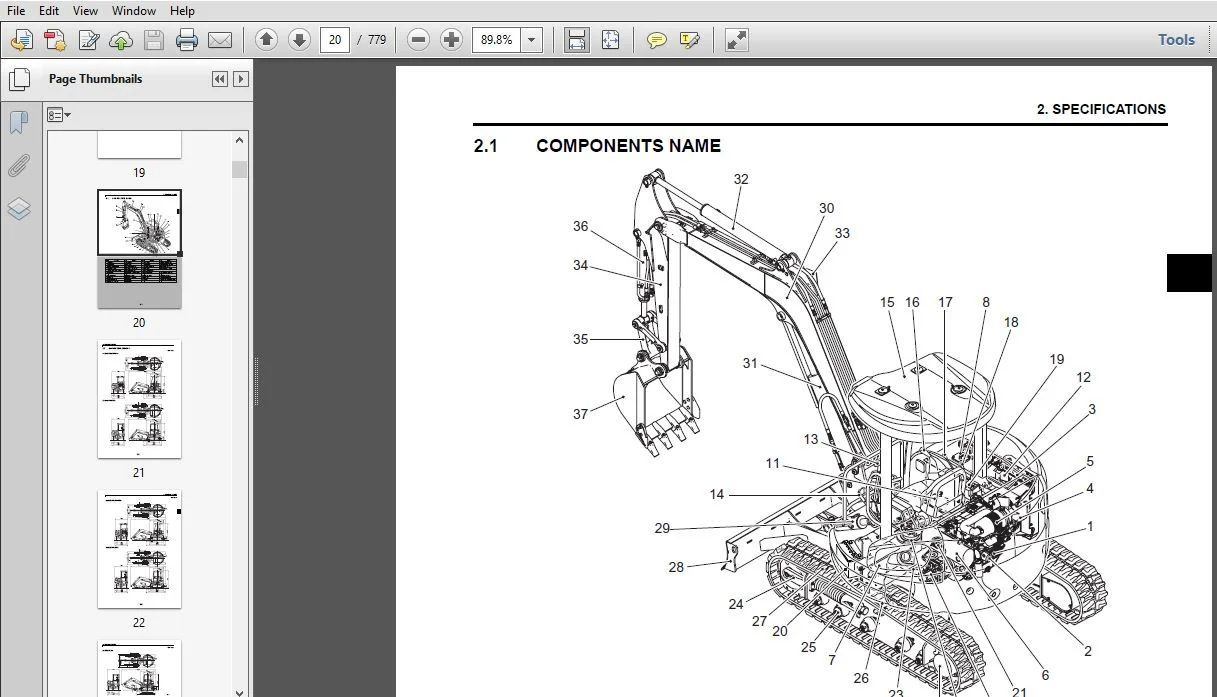Click the '2.1 COMPONENTS NAME' heading

point(597,146)
